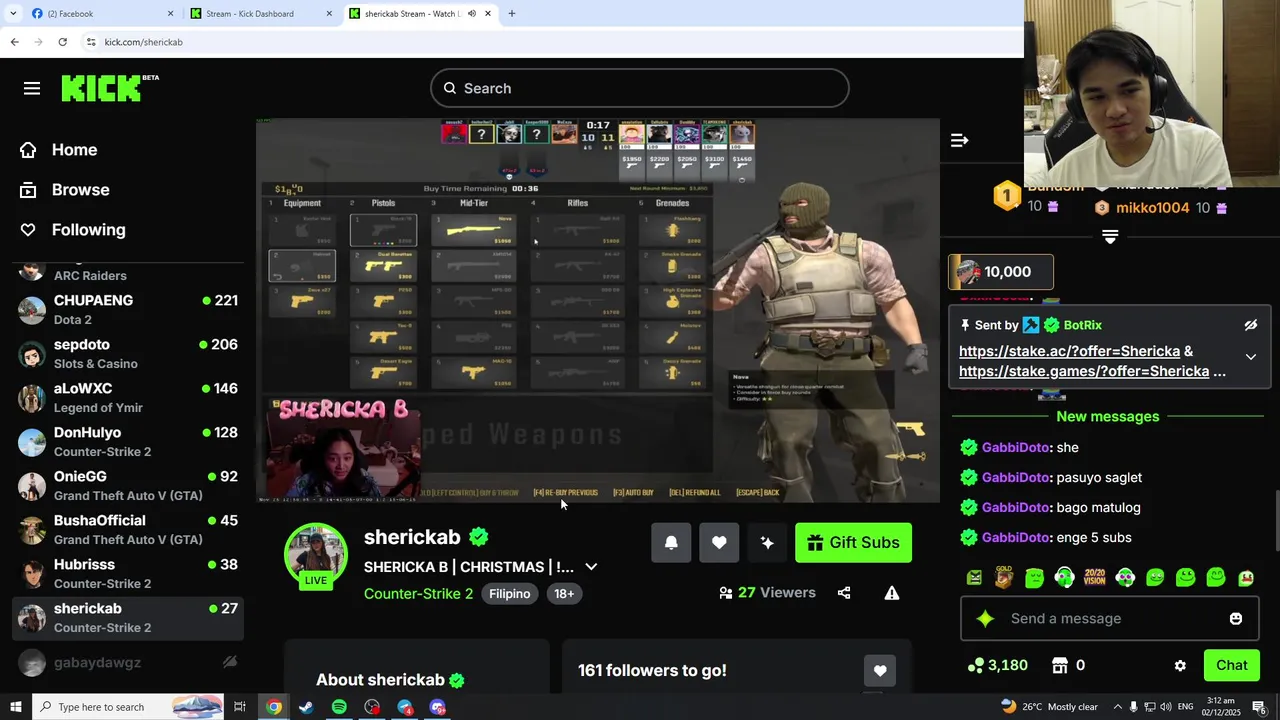Reload the page with refresh icon
Image resolution: width=1280 pixels, height=720 pixels.
pyautogui.click(x=62, y=42)
